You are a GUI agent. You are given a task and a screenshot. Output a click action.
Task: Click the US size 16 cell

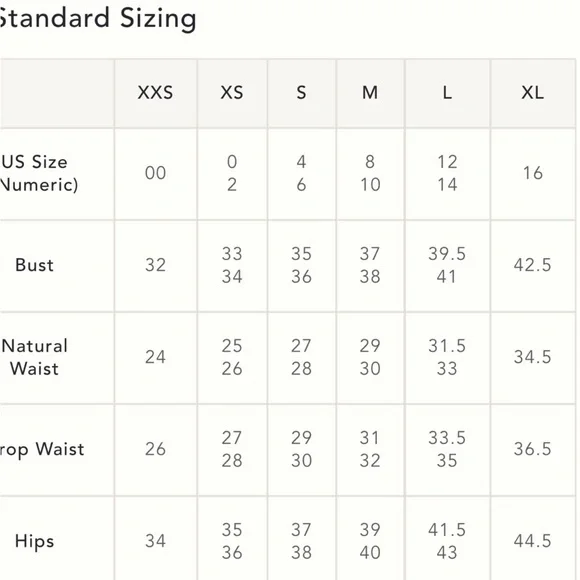(533, 173)
